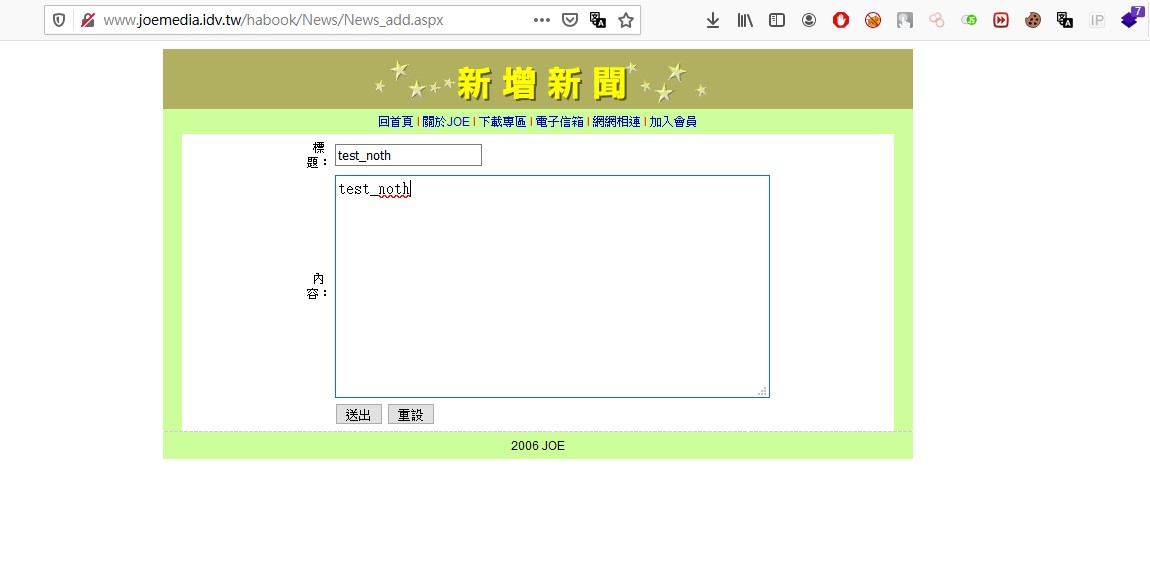Toggle the sidebar icon in toolbar
Image resolution: width=1150 pixels, height=582 pixels.
tap(777, 21)
